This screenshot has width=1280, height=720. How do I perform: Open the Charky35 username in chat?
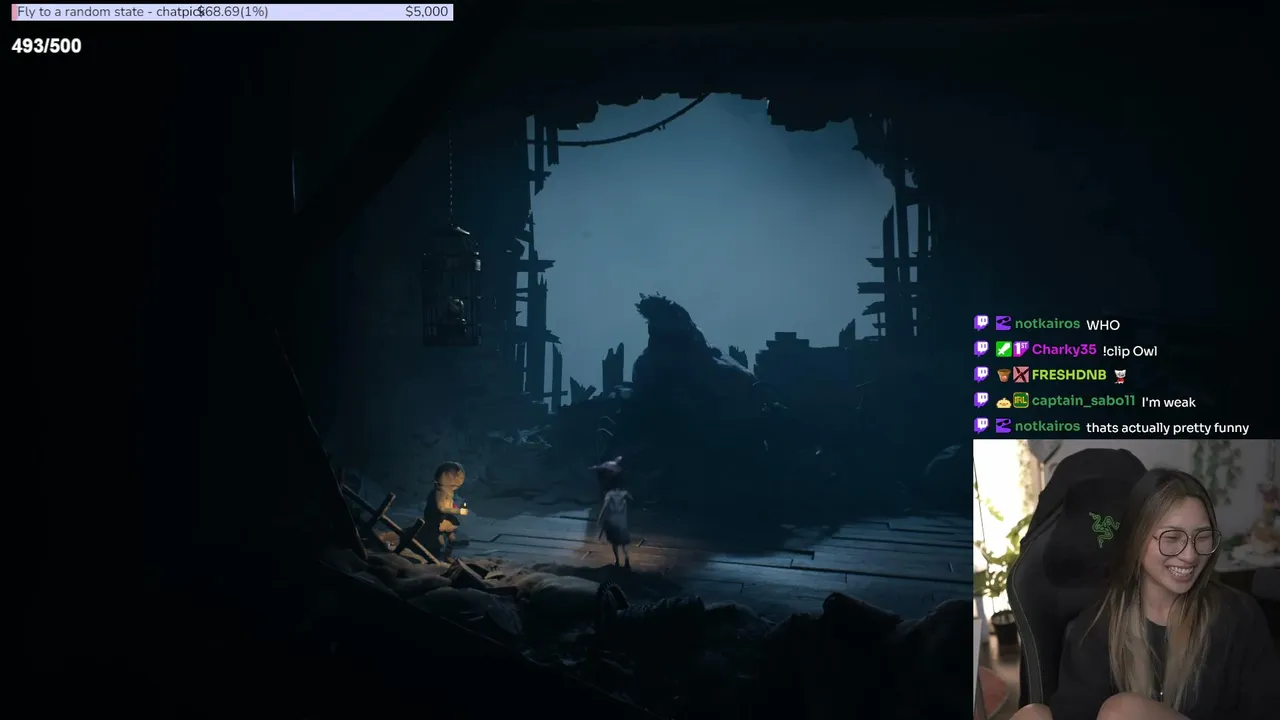[x=1064, y=350]
